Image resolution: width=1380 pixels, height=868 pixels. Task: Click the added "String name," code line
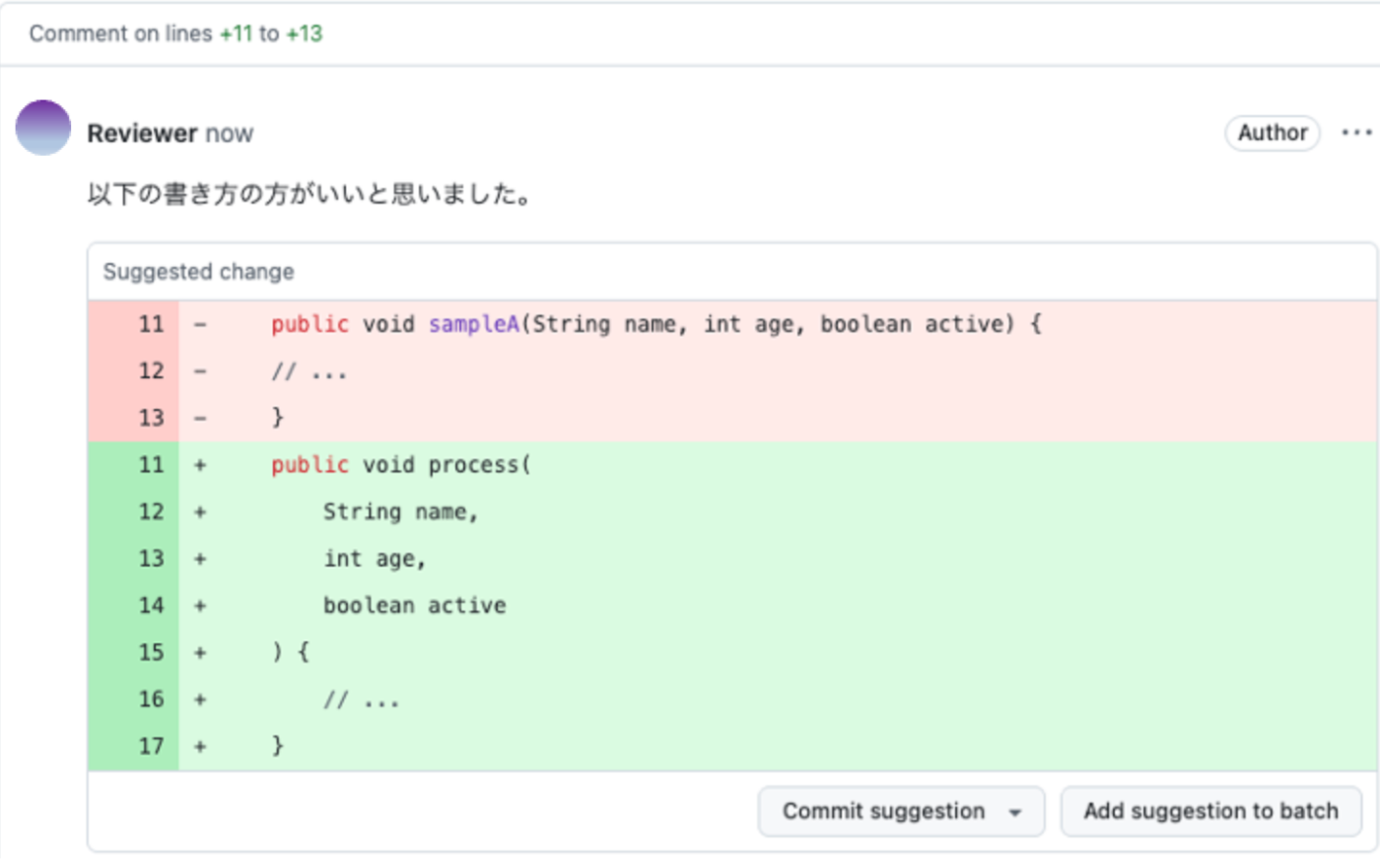click(x=400, y=512)
